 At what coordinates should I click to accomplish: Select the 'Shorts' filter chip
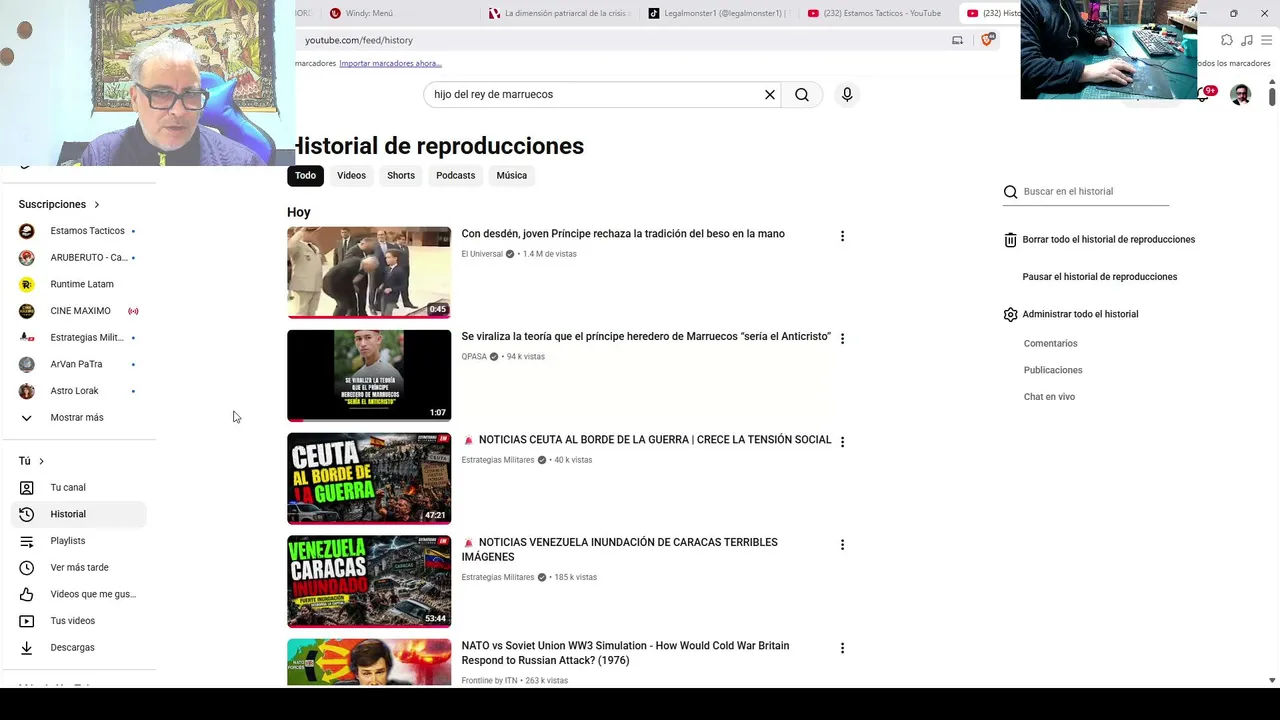(401, 175)
